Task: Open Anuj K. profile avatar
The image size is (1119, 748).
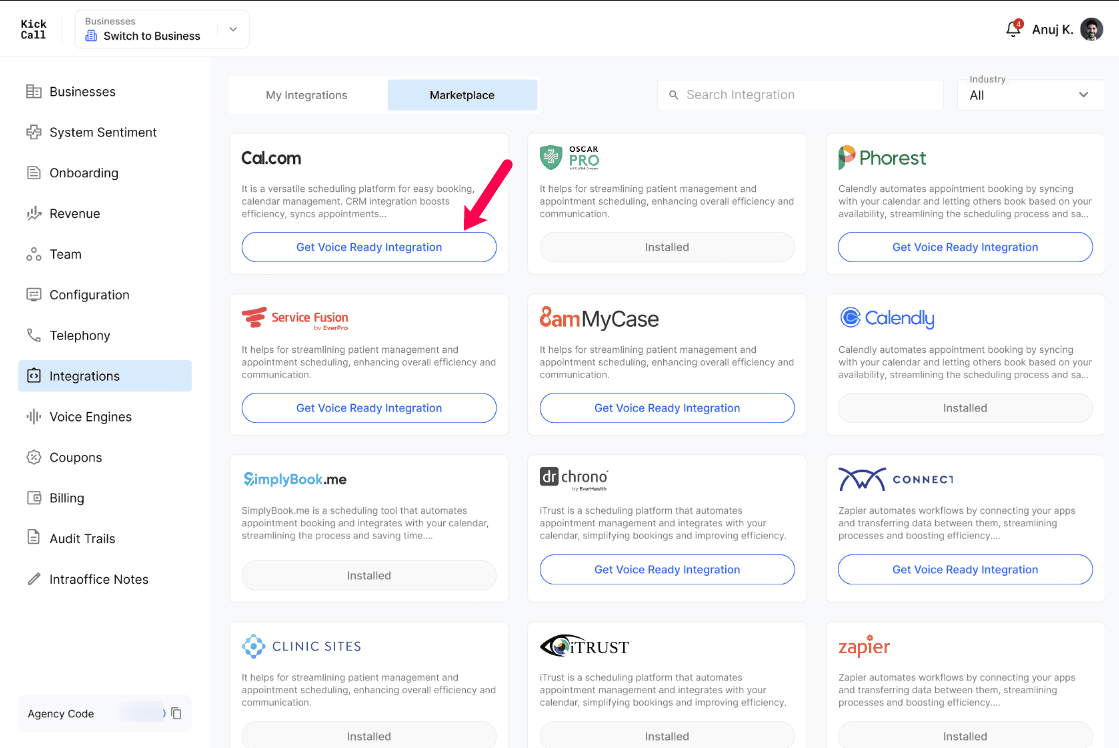Action: [1091, 29]
